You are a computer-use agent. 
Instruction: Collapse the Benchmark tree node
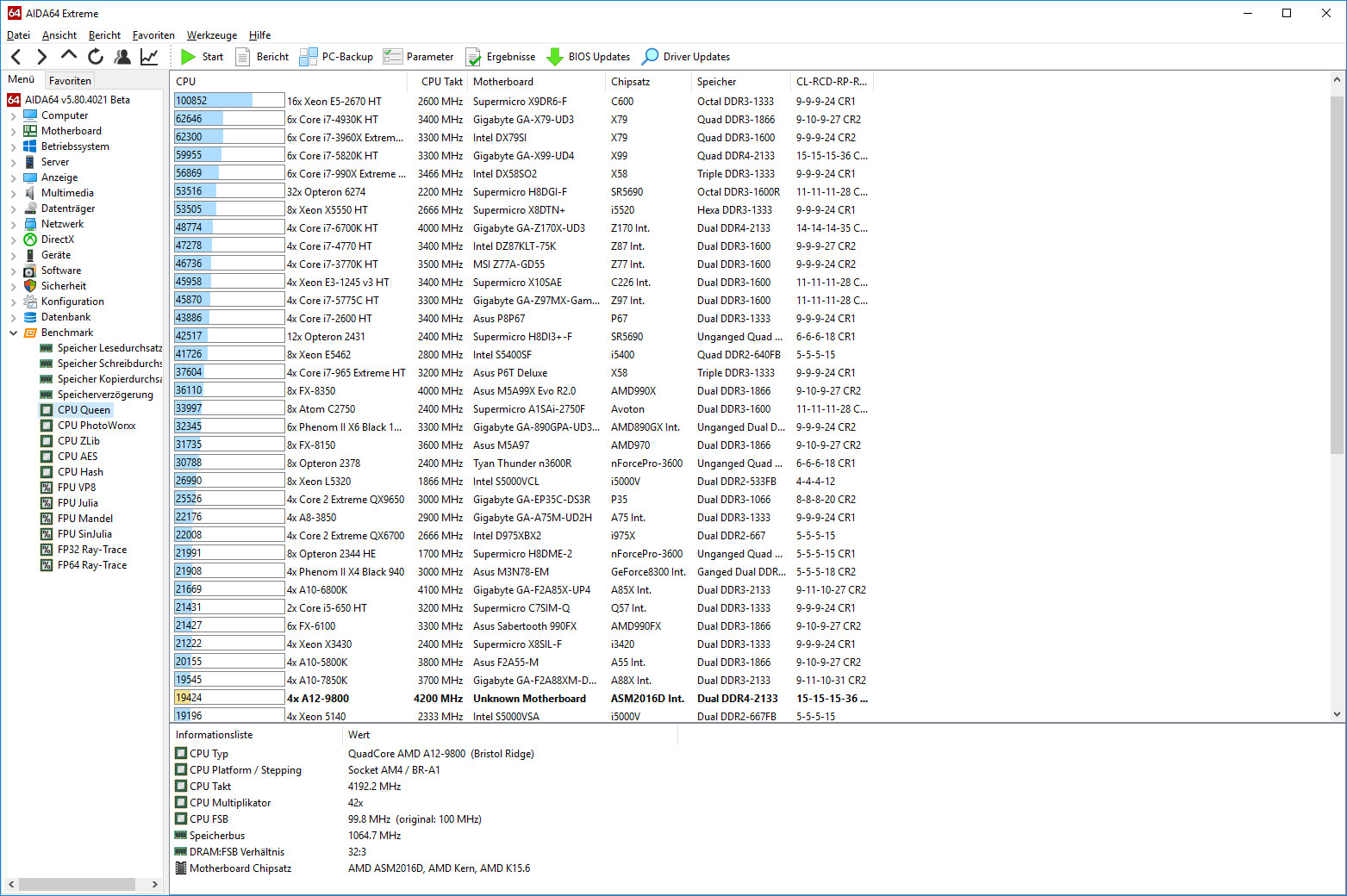click(13, 333)
